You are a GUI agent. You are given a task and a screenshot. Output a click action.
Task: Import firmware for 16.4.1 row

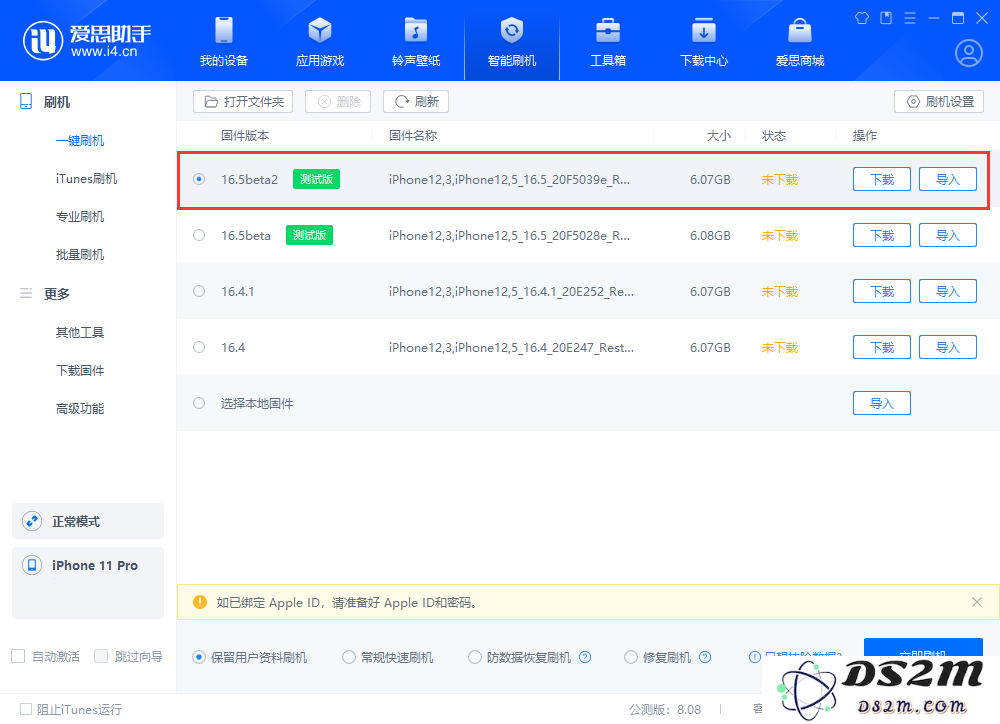point(948,291)
